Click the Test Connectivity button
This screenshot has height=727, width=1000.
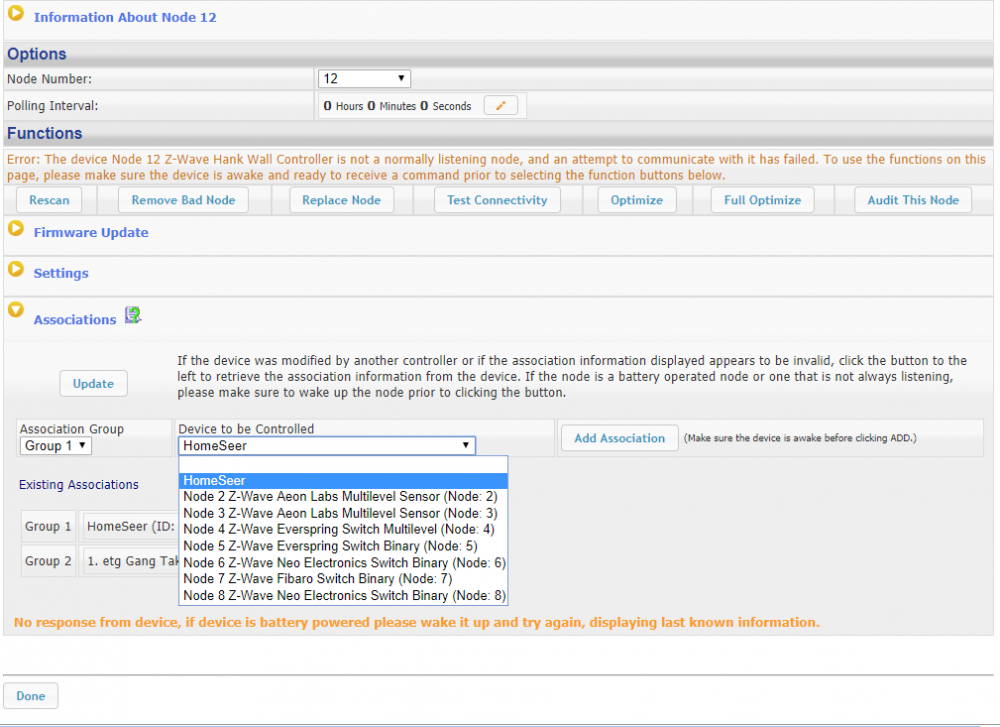pos(497,200)
